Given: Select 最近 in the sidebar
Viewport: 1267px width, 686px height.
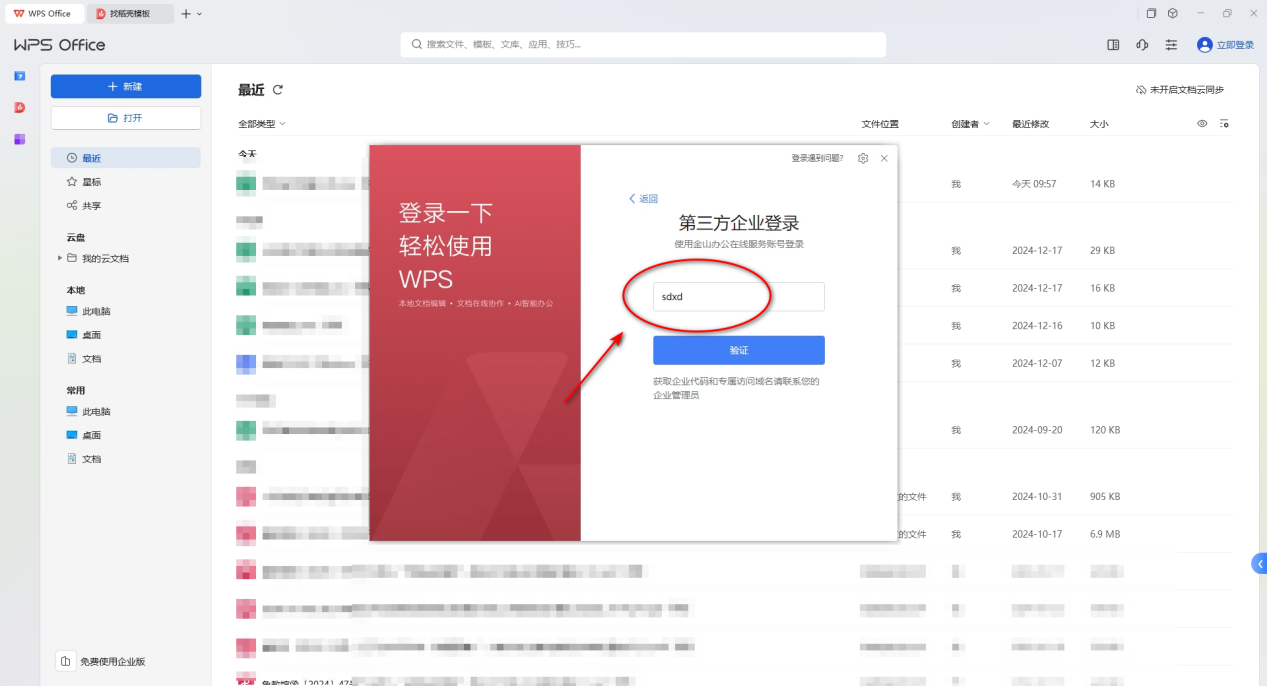Looking at the screenshot, I should coord(126,158).
